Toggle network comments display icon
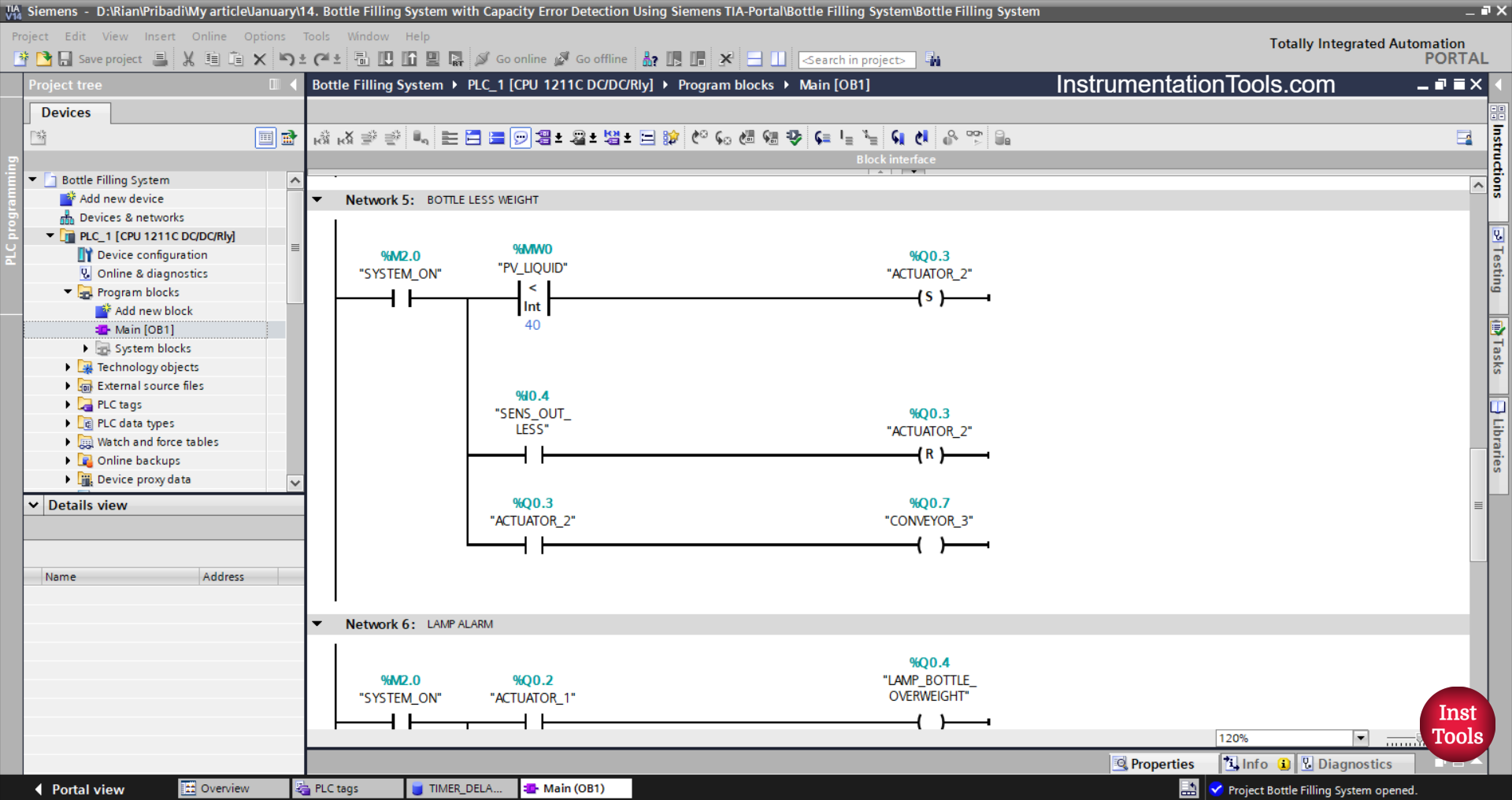This screenshot has height=800, width=1512. (521, 139)
